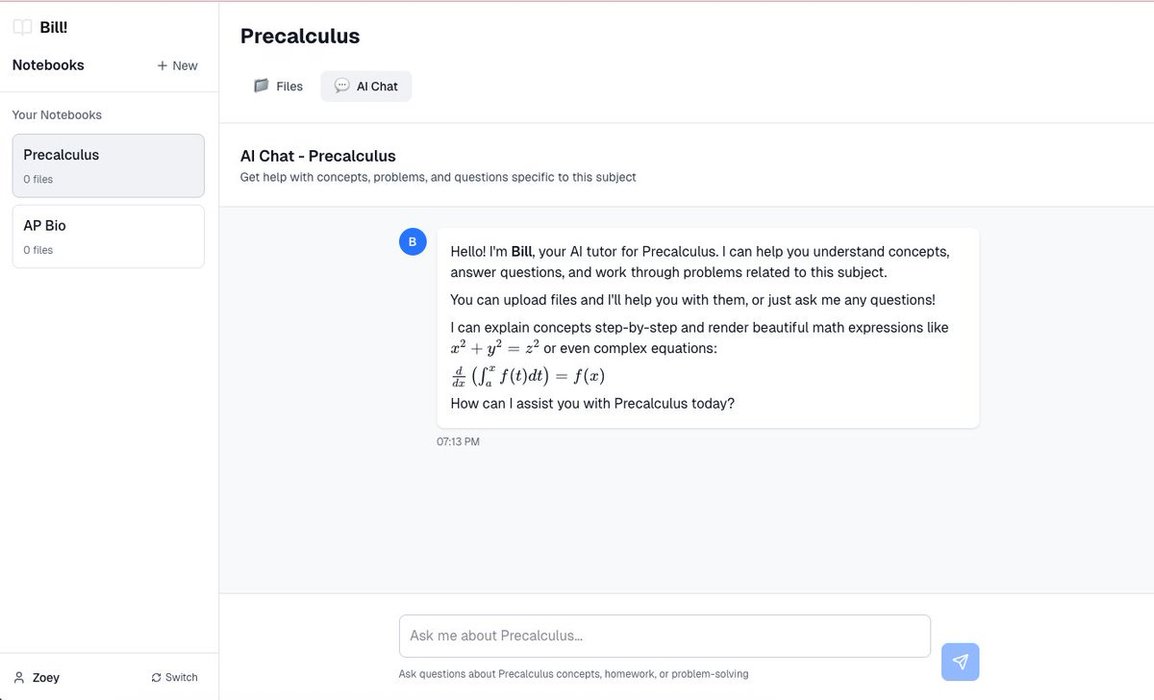
Task: Focus the Ask me about Precalculus input
Action: (x=664, y=636)
